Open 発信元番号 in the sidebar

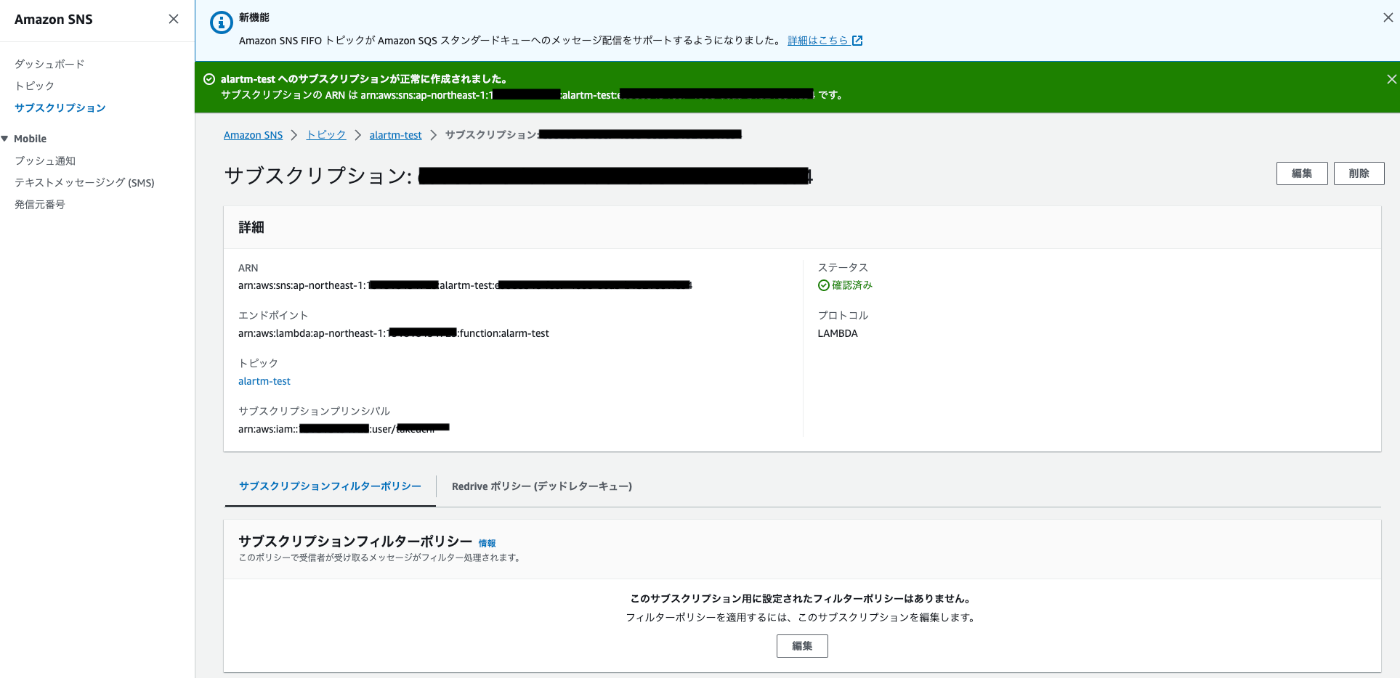40,205
